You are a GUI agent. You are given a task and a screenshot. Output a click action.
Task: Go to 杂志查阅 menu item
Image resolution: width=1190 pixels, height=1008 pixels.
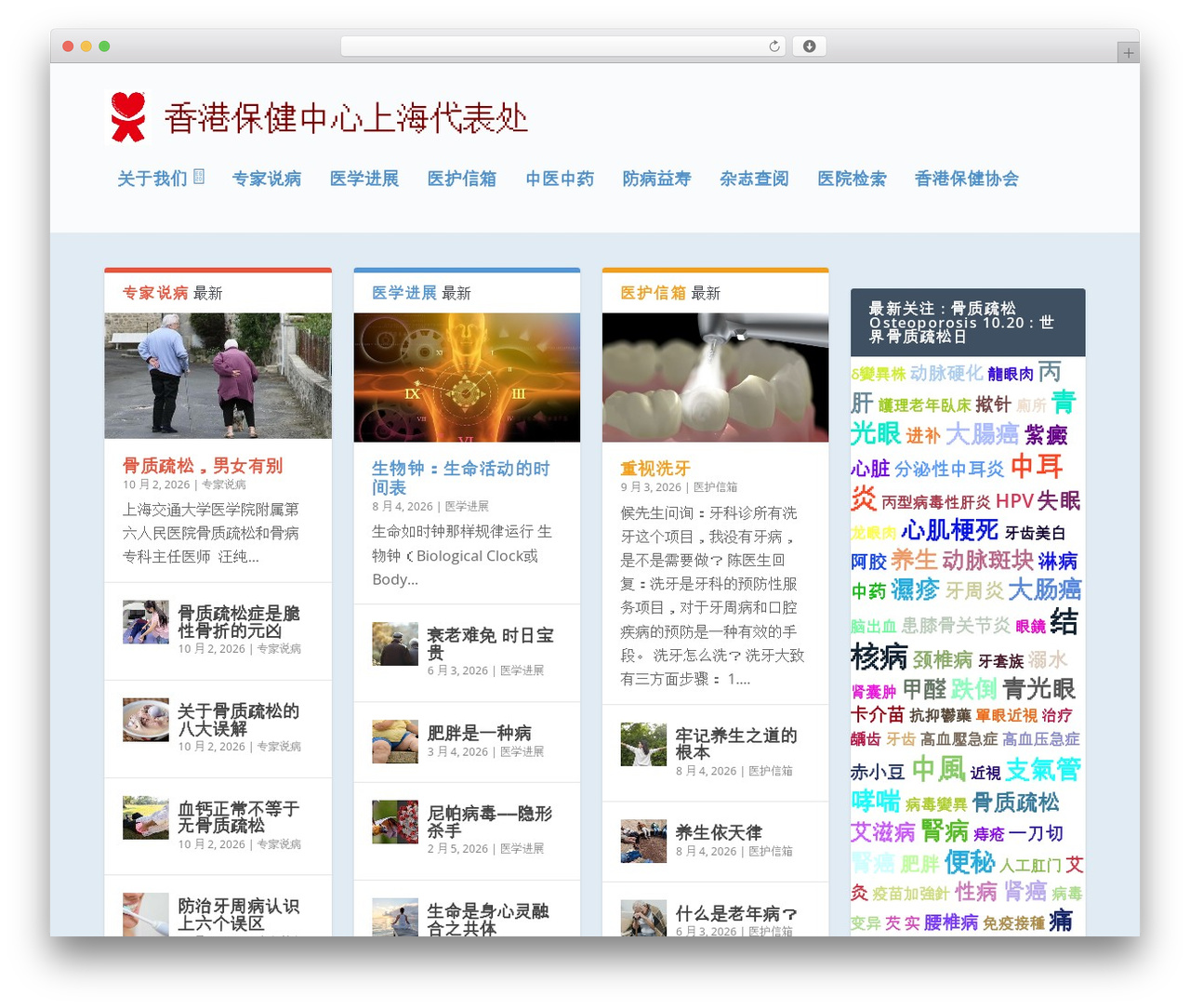coord(754,179)
